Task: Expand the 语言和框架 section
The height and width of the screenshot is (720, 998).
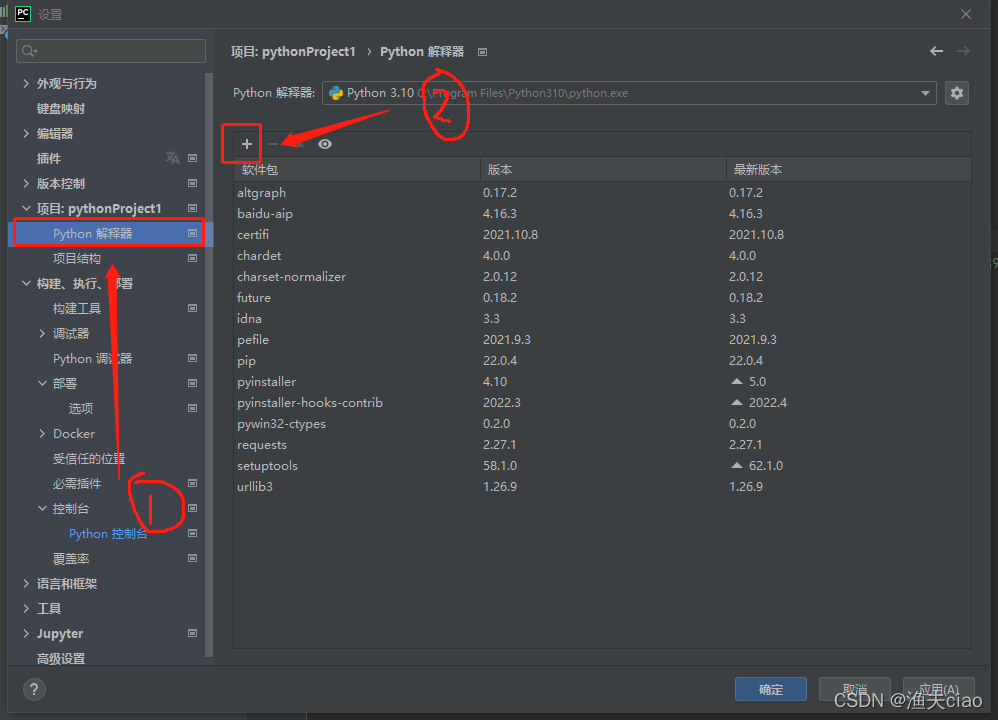Action: click(26, 583)
